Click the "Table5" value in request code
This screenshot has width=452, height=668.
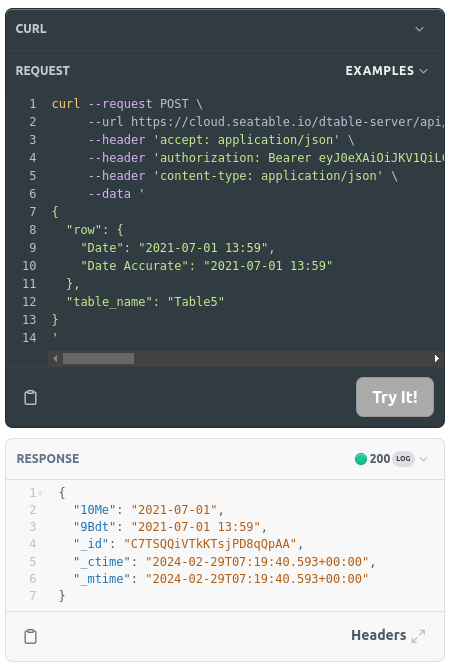click(196, 302)
